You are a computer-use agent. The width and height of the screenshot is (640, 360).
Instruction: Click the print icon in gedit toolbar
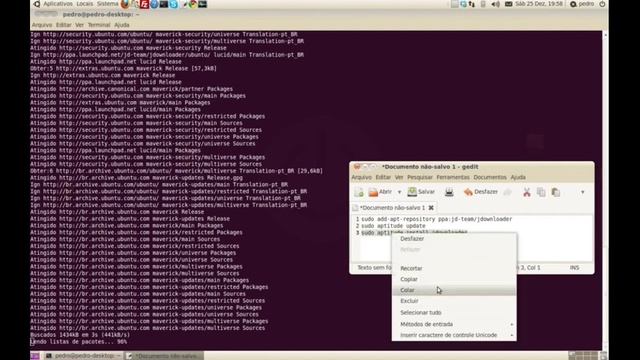click(x=449, y=192)
